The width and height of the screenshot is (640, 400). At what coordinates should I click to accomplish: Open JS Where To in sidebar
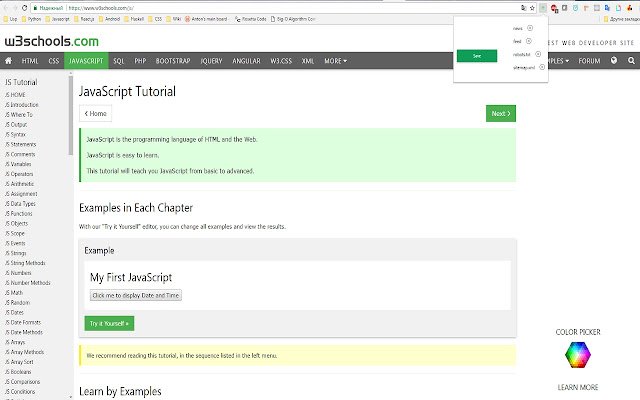19,114
